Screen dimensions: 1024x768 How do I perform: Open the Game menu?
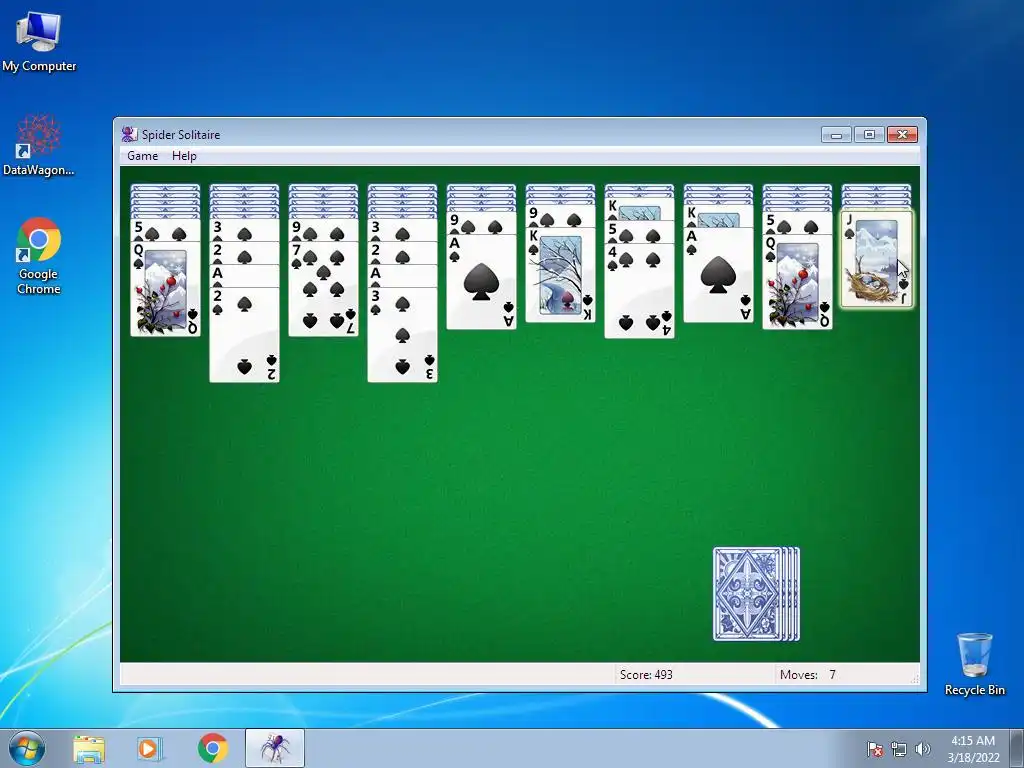[142, 155]
